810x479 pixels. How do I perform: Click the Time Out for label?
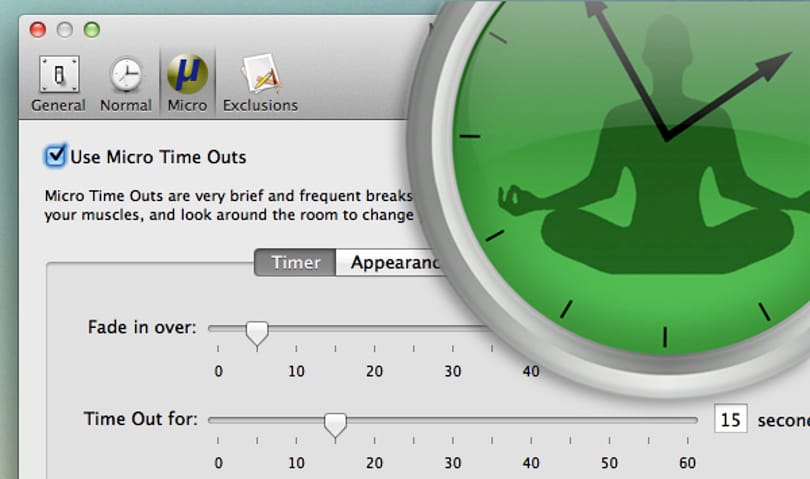click(141, 419)
